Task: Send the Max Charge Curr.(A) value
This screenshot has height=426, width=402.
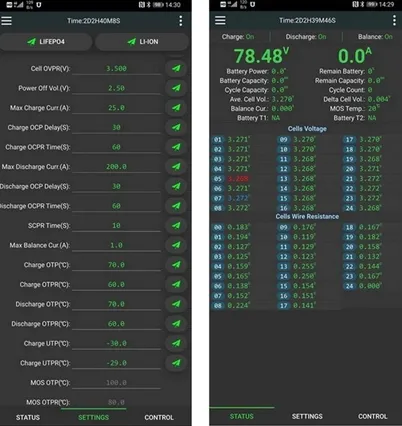Action: pyautogui.click(x=176, y=108)
